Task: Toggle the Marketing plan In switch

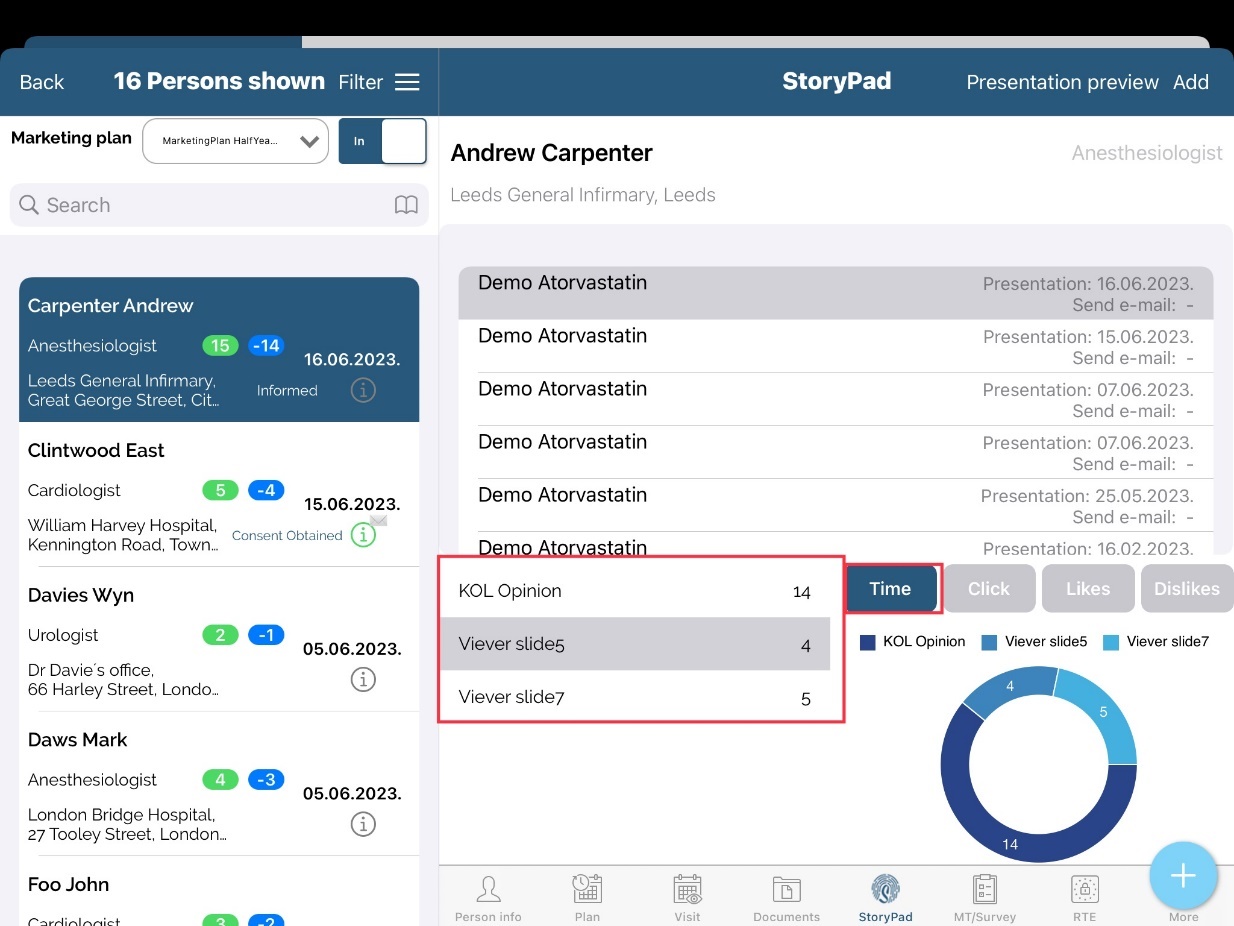Action: [383, 141]
